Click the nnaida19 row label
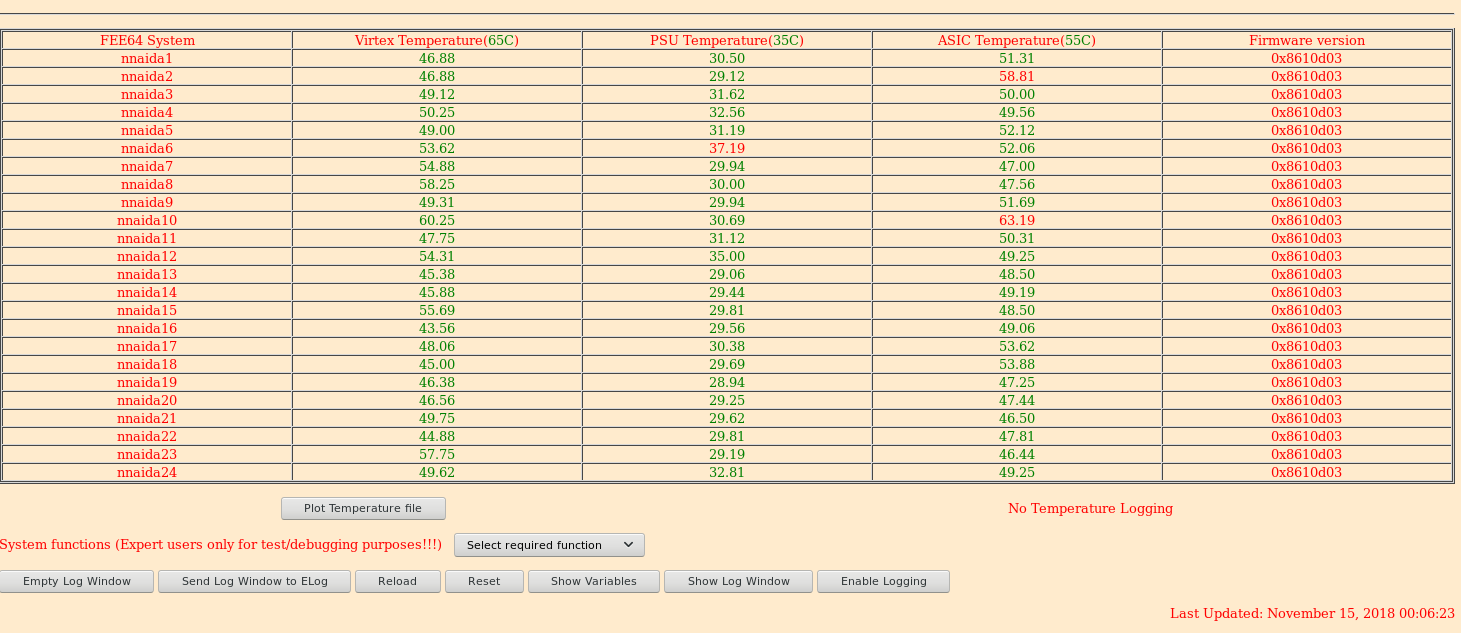1461x633 pixels. tap(147, 383)
